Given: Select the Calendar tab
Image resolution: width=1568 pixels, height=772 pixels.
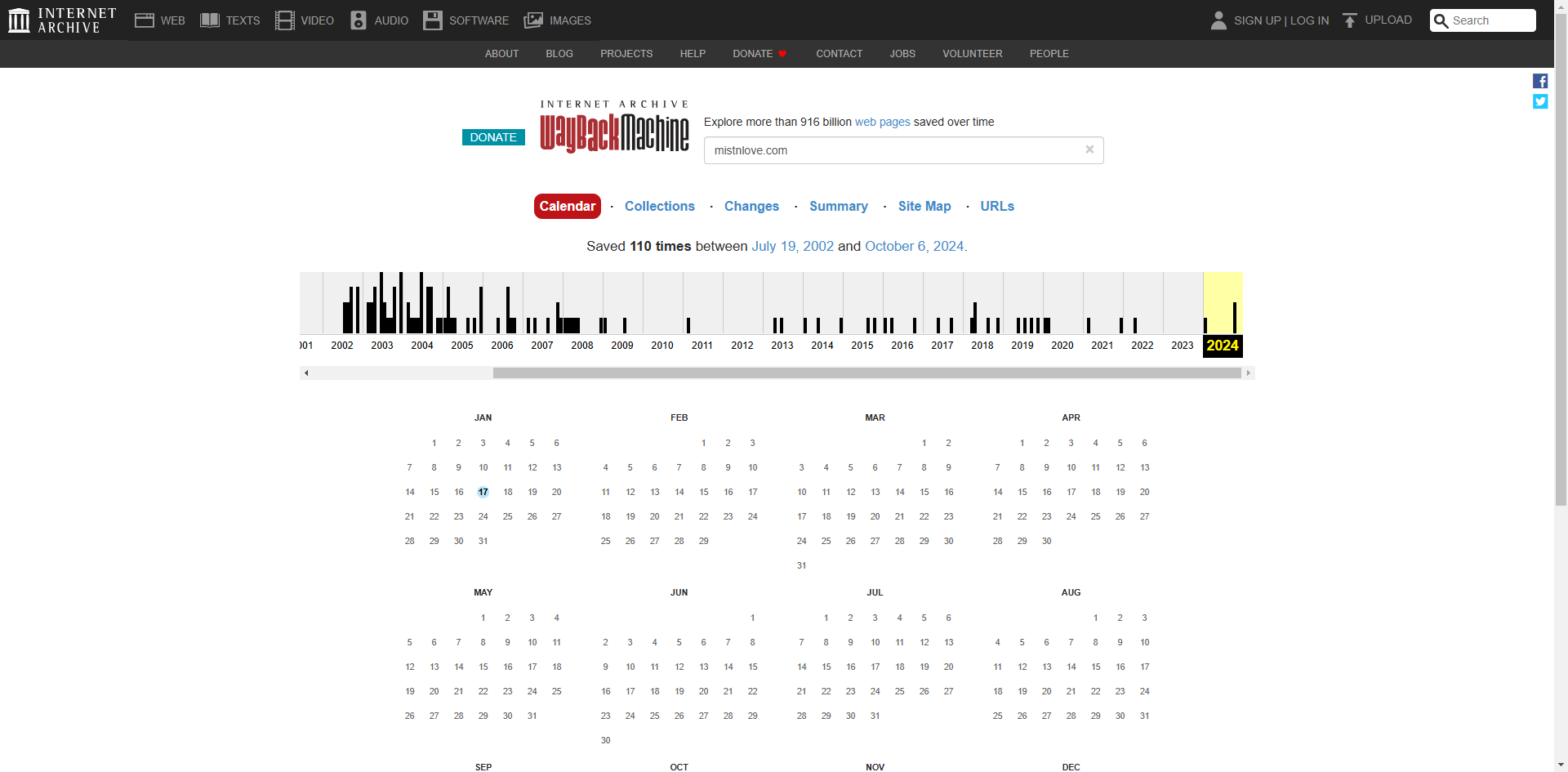Looking at the screenshot, I should click(568, 206).
